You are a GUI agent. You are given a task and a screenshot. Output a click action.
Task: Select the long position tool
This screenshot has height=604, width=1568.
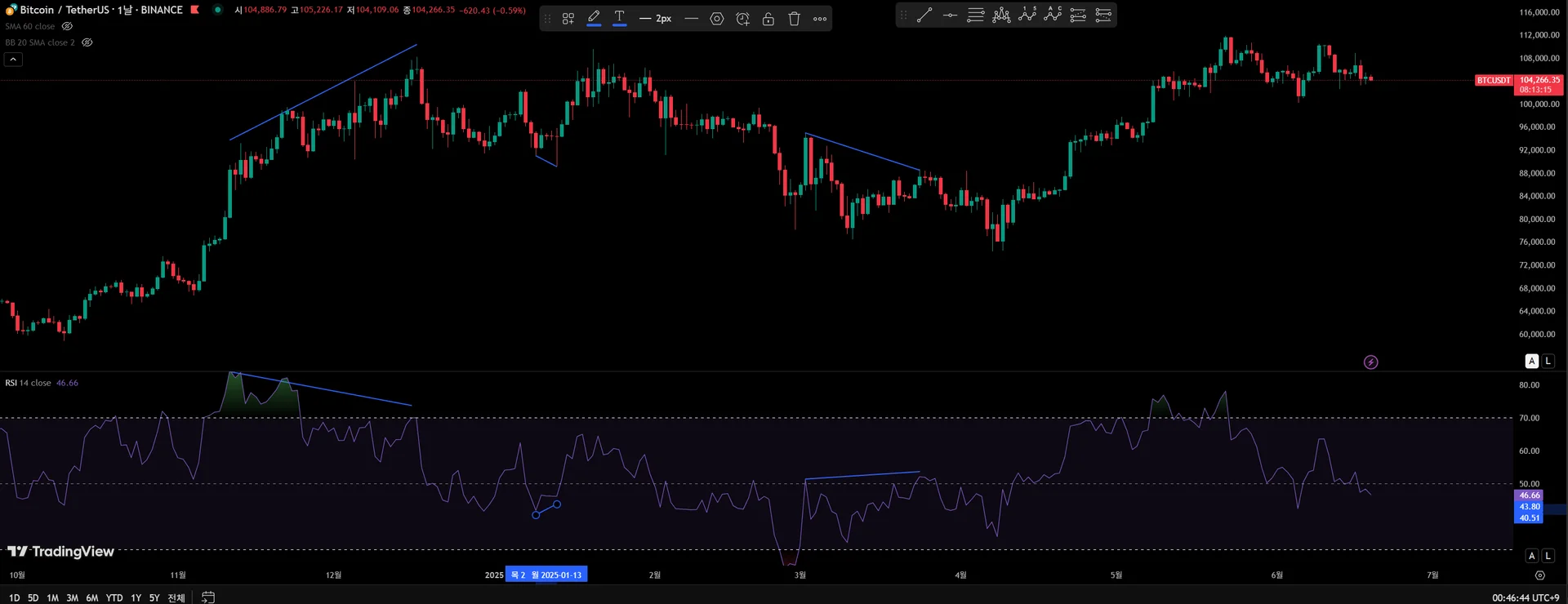point(1078,15)
